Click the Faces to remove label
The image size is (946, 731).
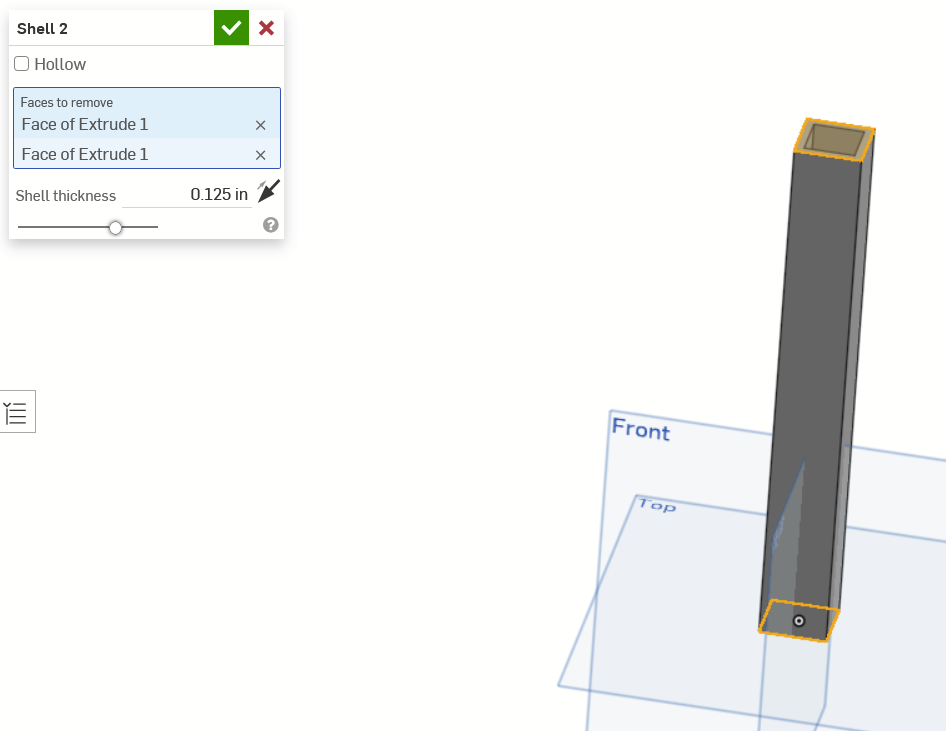coord(66,103)
